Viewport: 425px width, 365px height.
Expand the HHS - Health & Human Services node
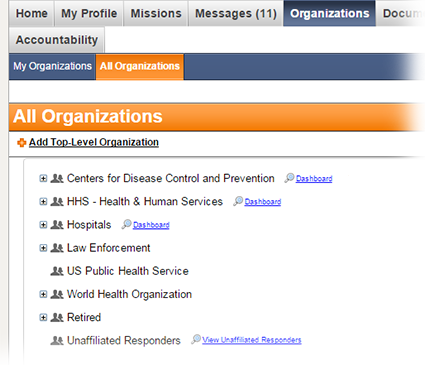pos(43,201)
